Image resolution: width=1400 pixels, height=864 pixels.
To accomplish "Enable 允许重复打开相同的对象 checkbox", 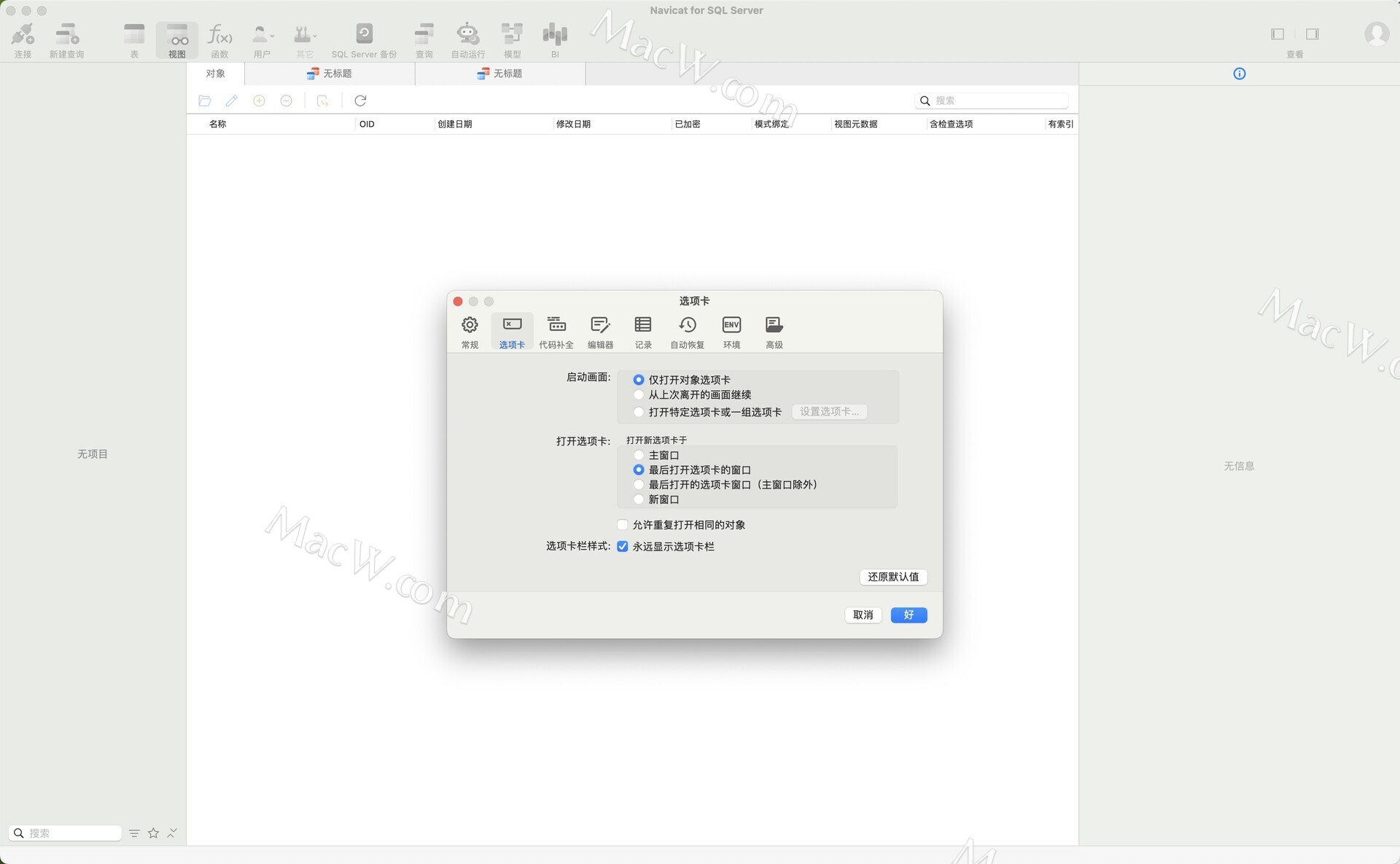I will tap(623, 525).
